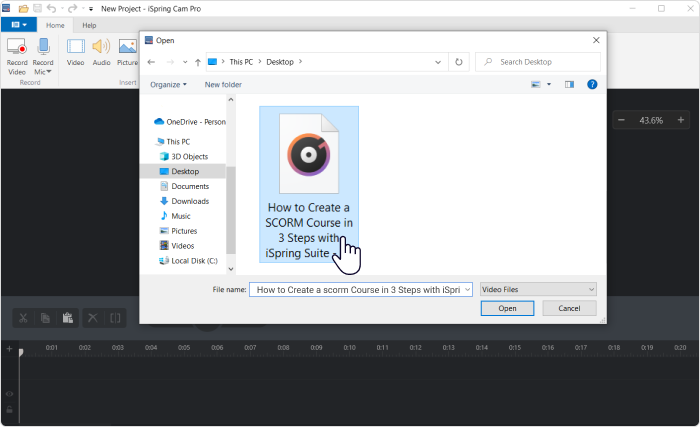Click the Cut scissors tool

point(23,318)
